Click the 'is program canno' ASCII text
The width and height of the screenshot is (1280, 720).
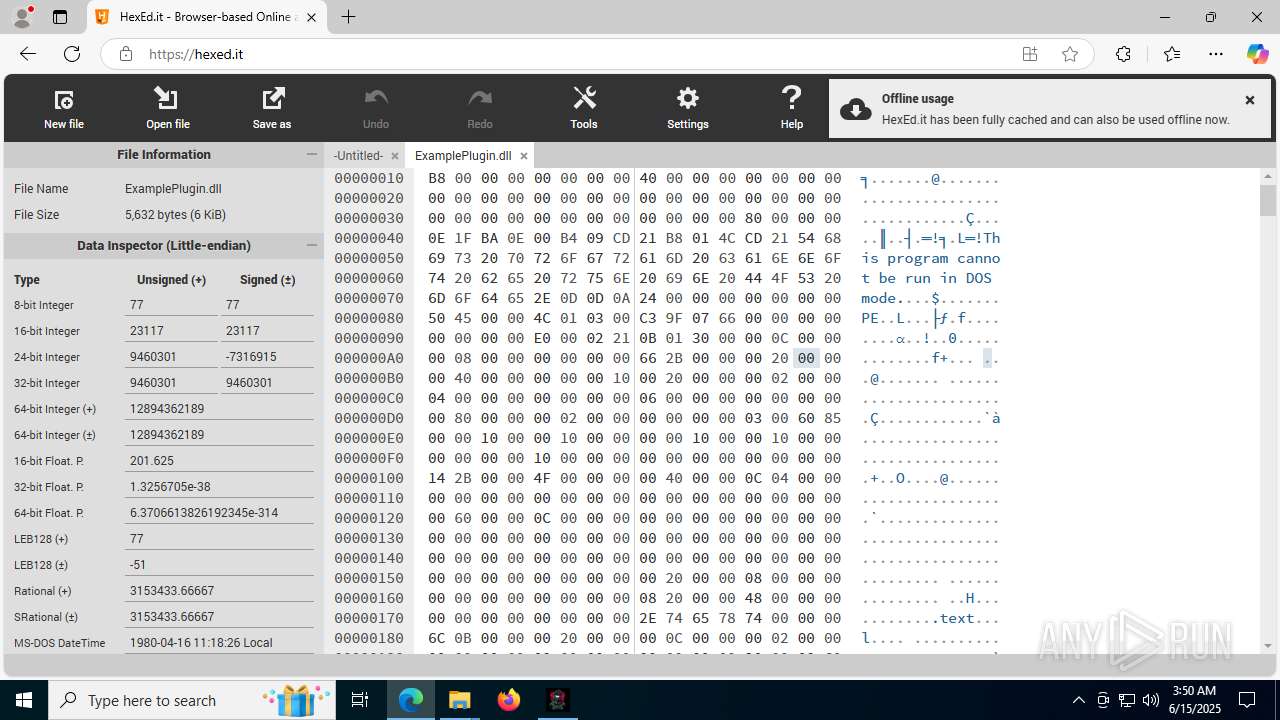click(931, 258)
